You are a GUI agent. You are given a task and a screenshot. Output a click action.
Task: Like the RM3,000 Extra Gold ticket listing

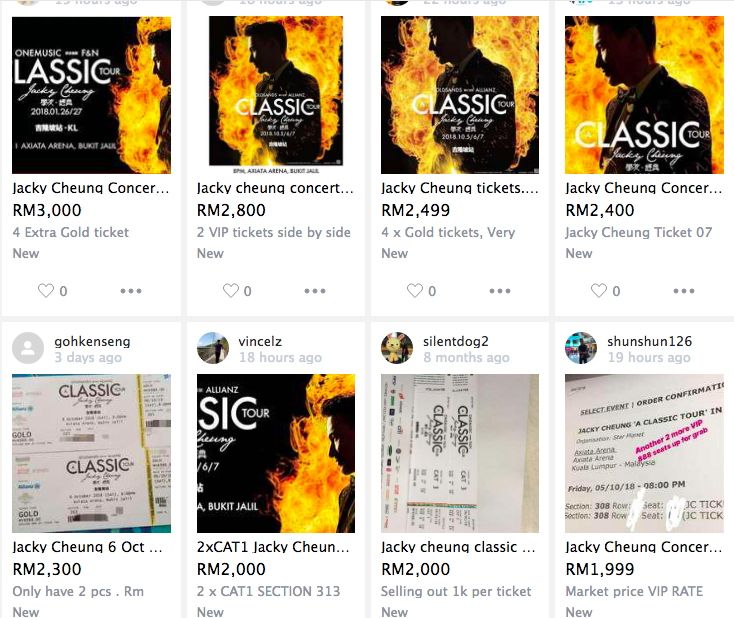46,291
